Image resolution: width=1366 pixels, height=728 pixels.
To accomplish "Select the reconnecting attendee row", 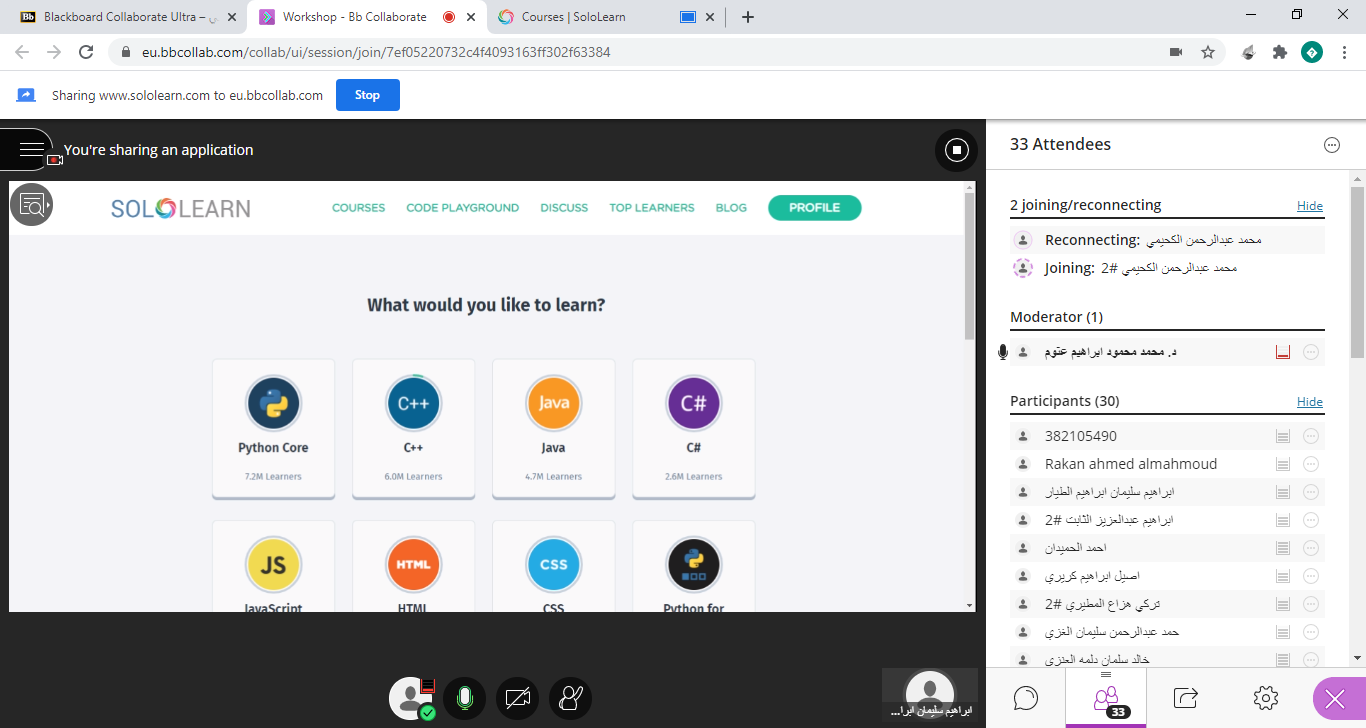I will coord(1167,240).
